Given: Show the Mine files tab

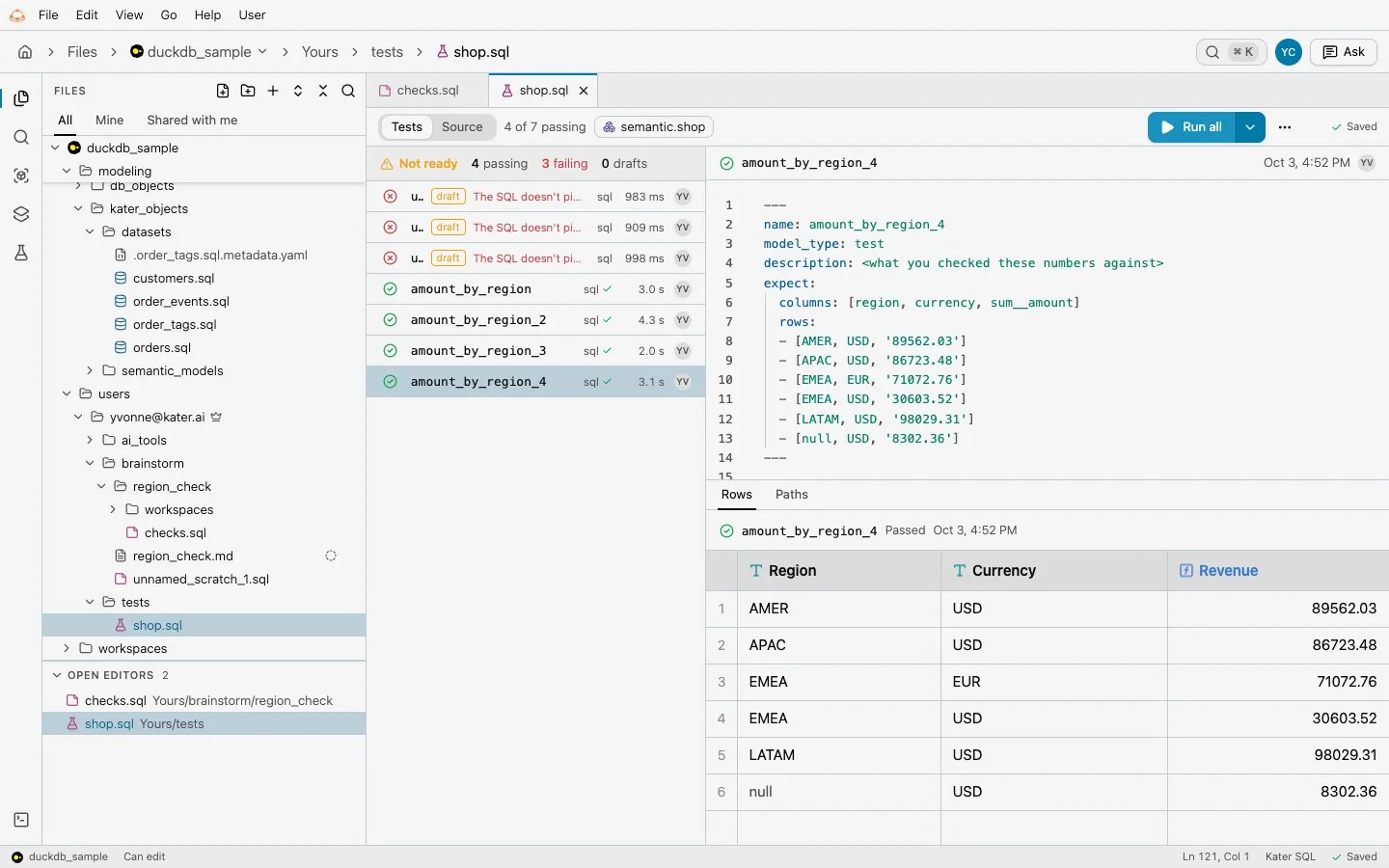Looking at the screenshot, I should pos(110,121).
